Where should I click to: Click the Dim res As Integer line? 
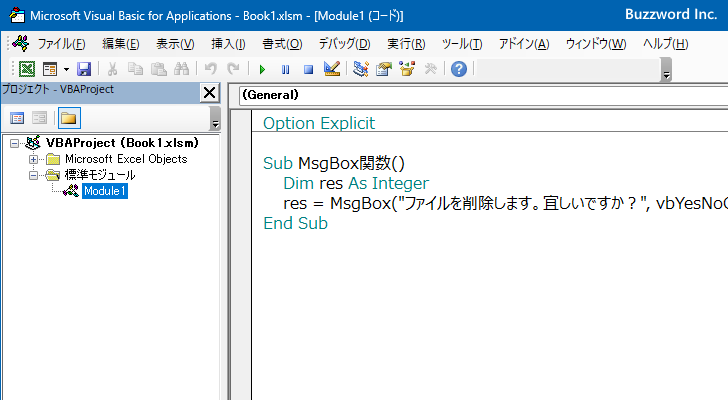coord(356,183)
